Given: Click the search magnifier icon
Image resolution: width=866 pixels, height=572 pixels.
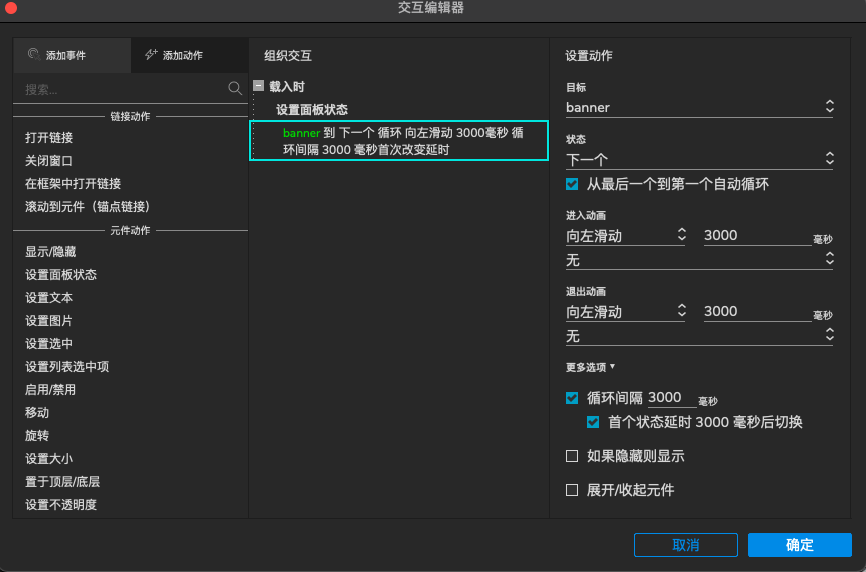Looking at the screenshot, I should point(235,88).
